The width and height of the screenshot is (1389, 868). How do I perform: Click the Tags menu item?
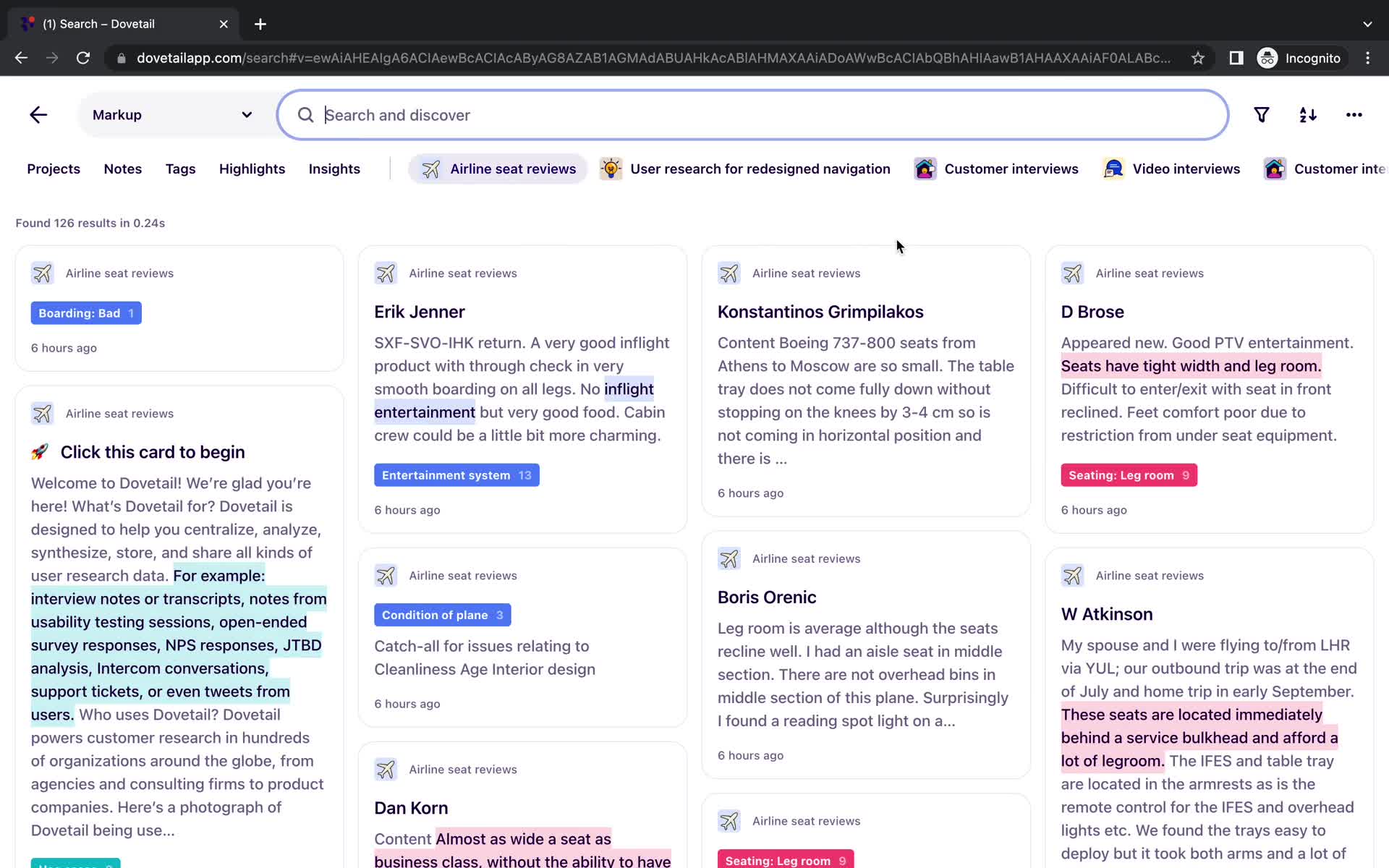pyautogui.click(x=180, y=169)
